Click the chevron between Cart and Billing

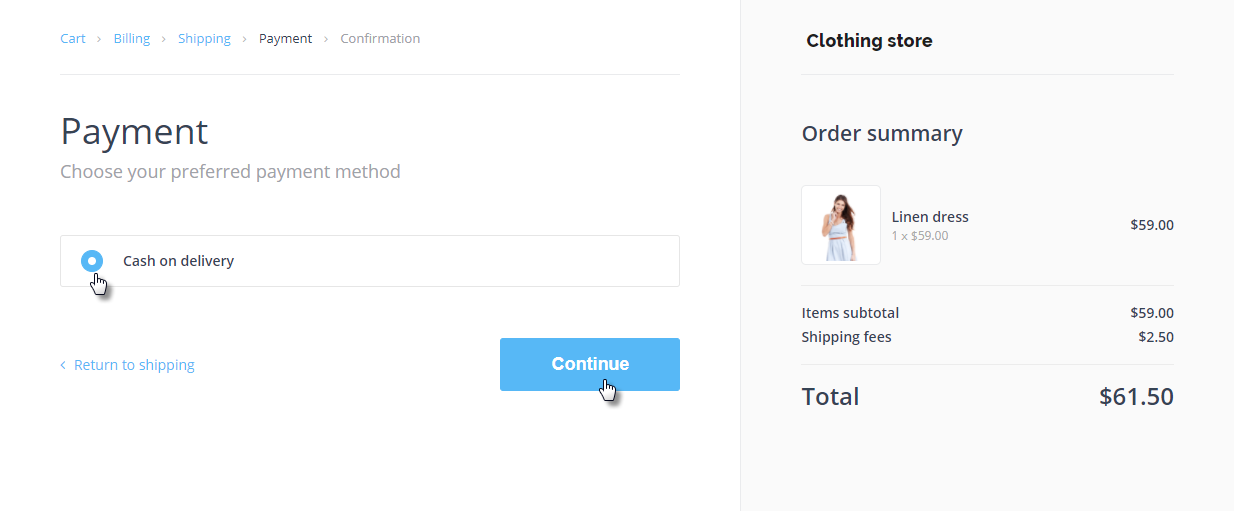tap(99, 39)
